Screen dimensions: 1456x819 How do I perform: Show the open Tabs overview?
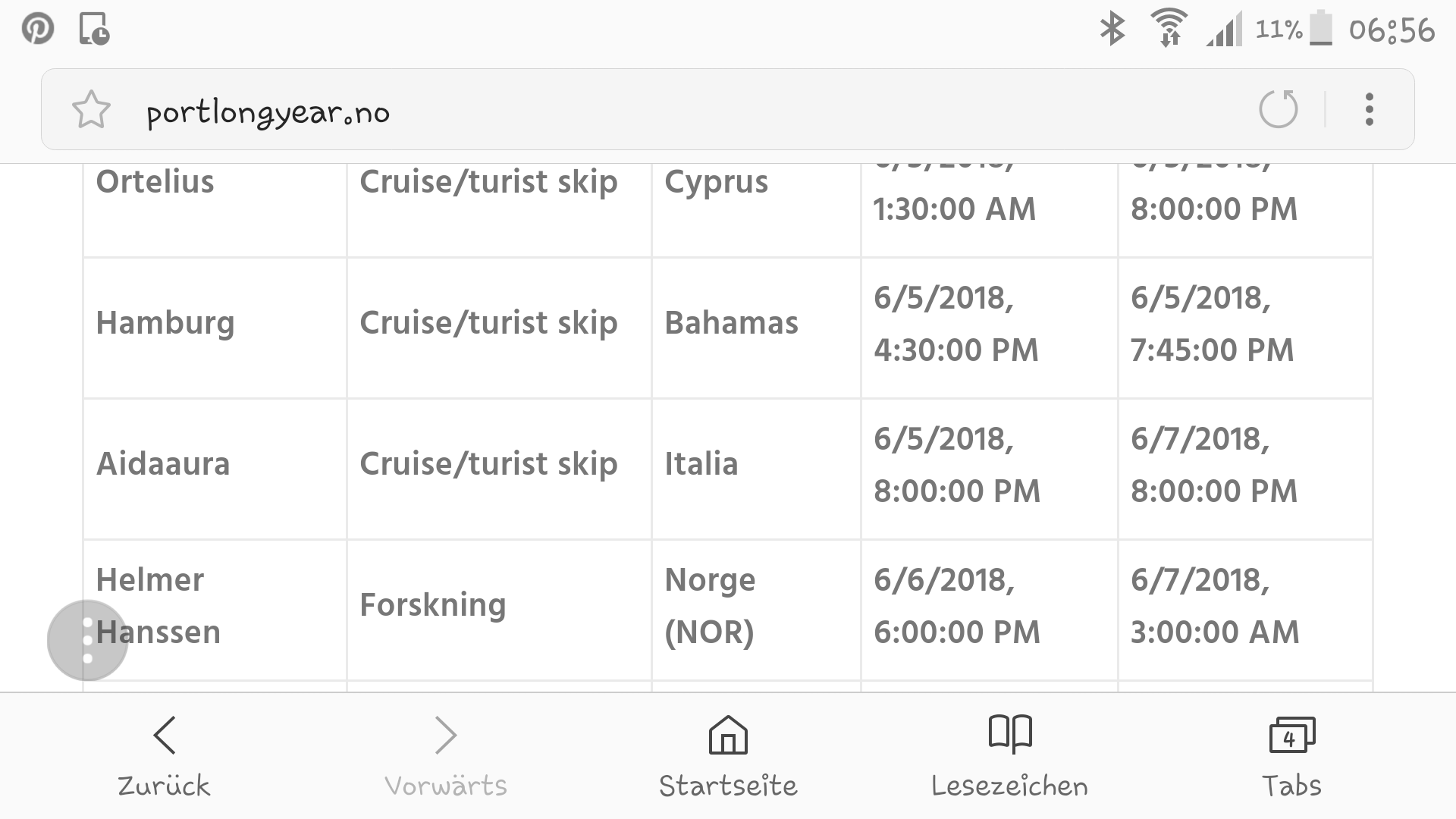[x=1291, y=755]
